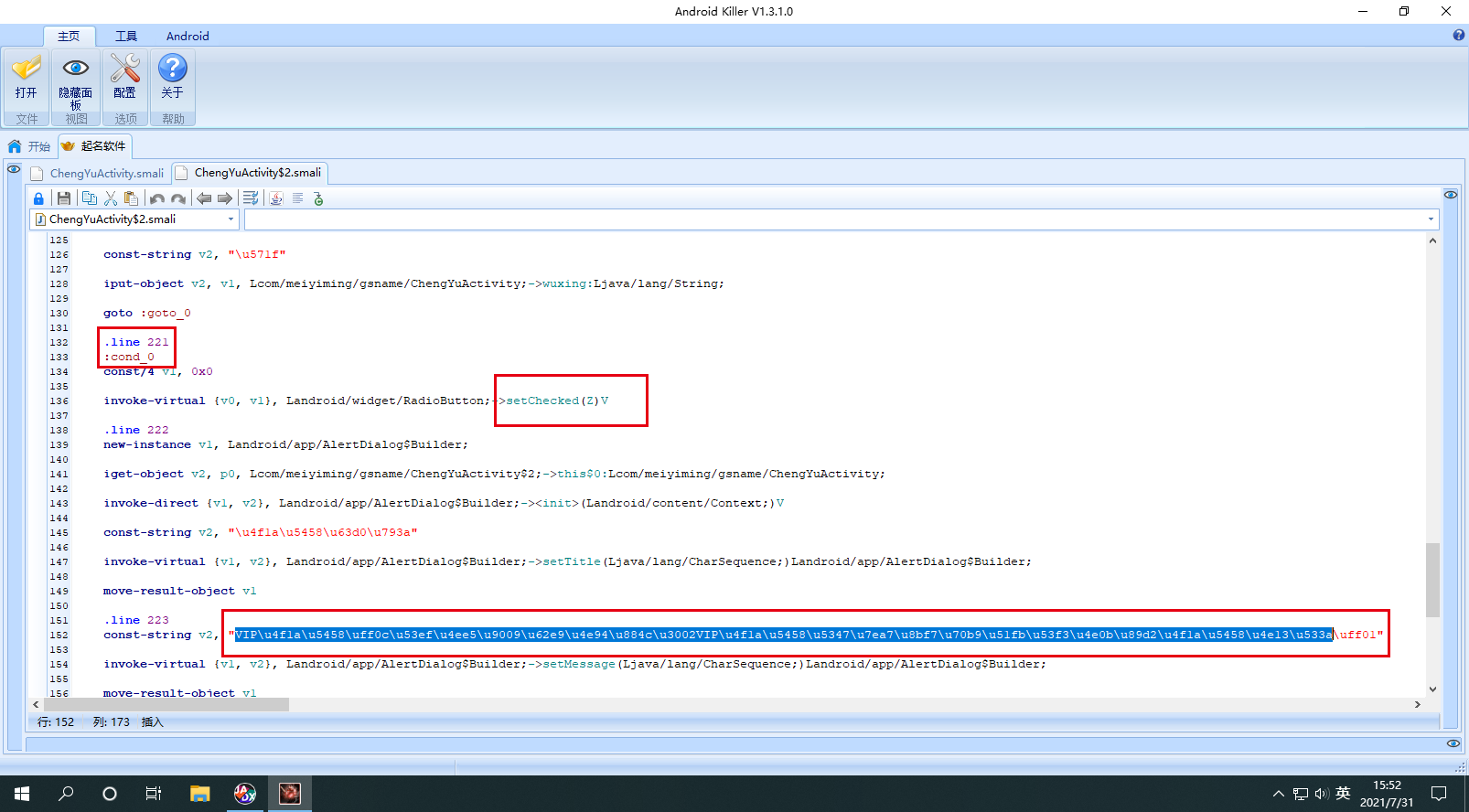Click the horizontal scroll-left arrow

point(36,704)
